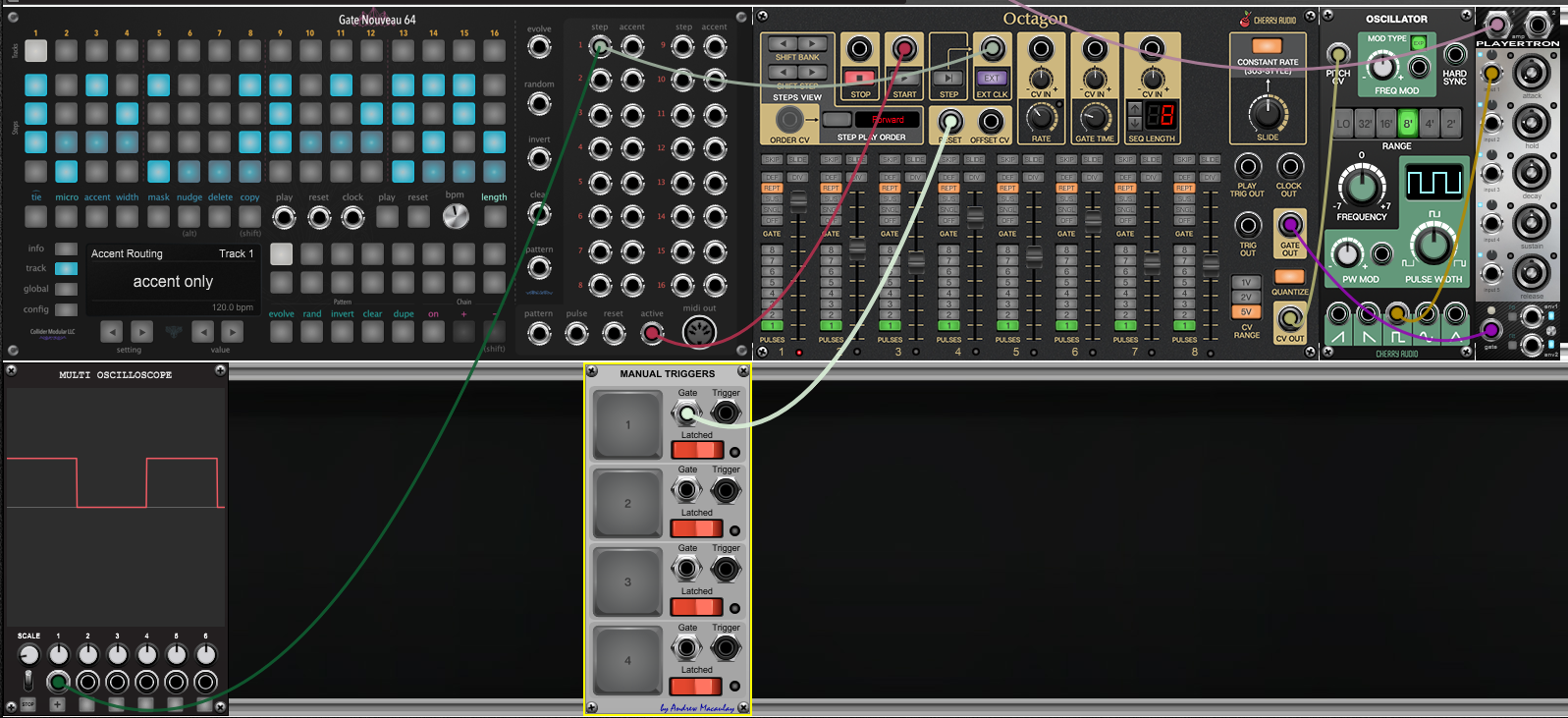Select 1V CV range on Octagon
This screenshot has width=1568, height=718.
1246,282
